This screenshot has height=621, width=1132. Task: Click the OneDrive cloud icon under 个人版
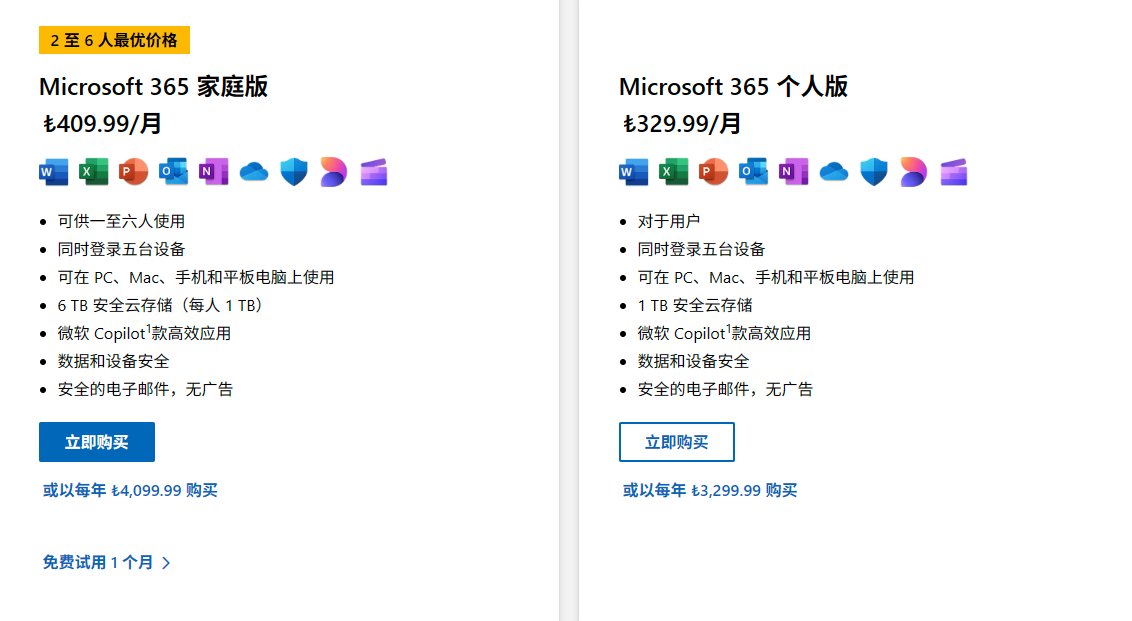pyautogui.click(x=834, y=172)
